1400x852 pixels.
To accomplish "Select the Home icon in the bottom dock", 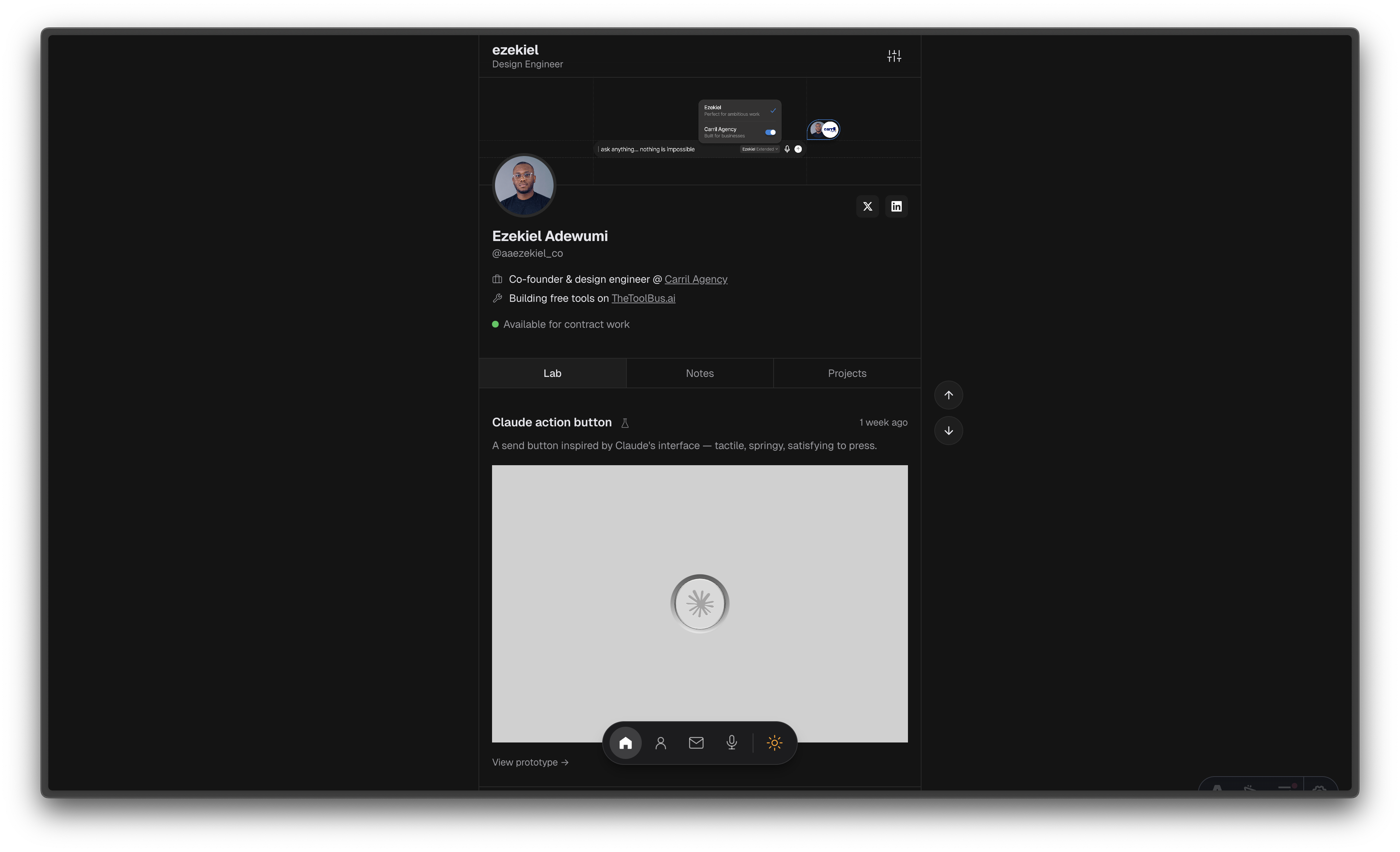I will coord(625,743).
